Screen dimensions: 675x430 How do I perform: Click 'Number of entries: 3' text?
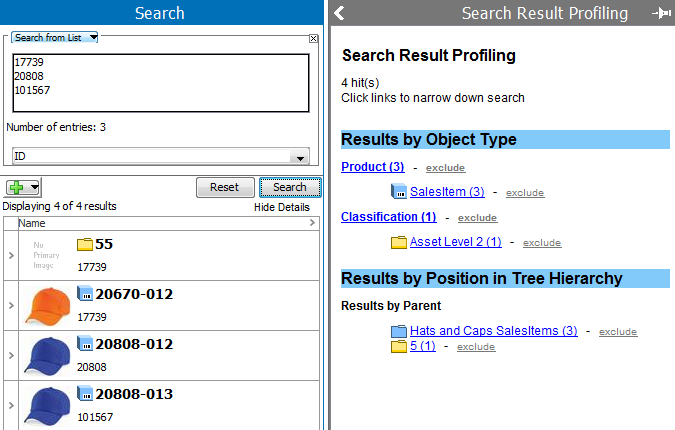(56, 127)
